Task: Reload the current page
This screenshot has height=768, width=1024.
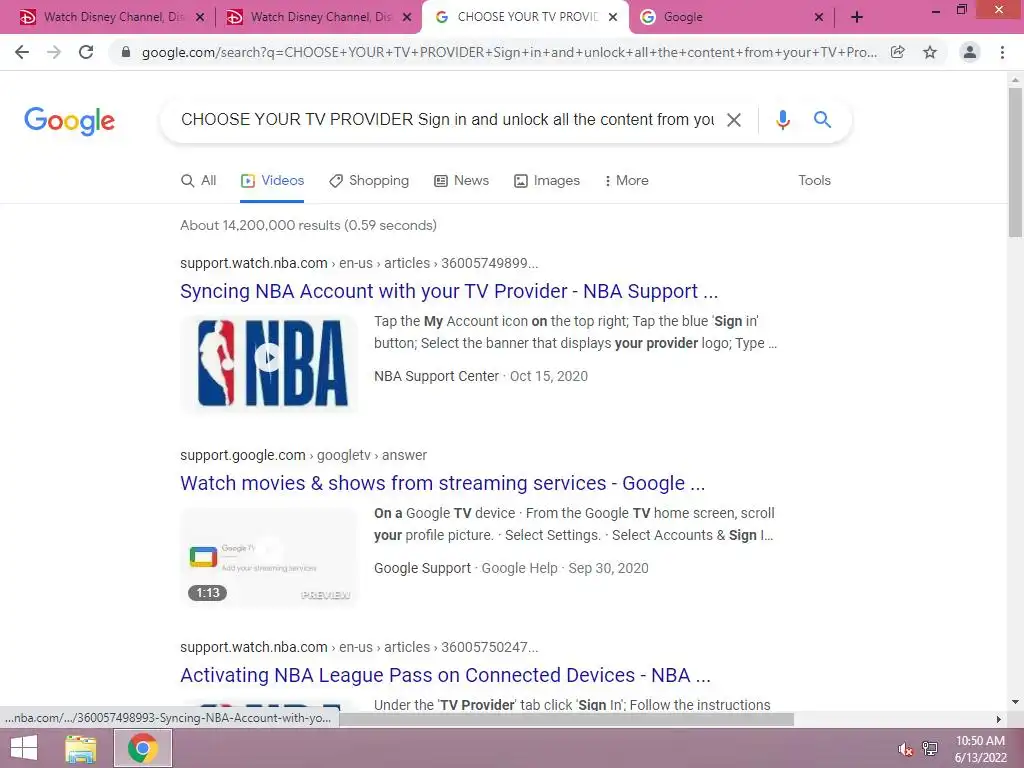Action: click(x=86, y=52)
